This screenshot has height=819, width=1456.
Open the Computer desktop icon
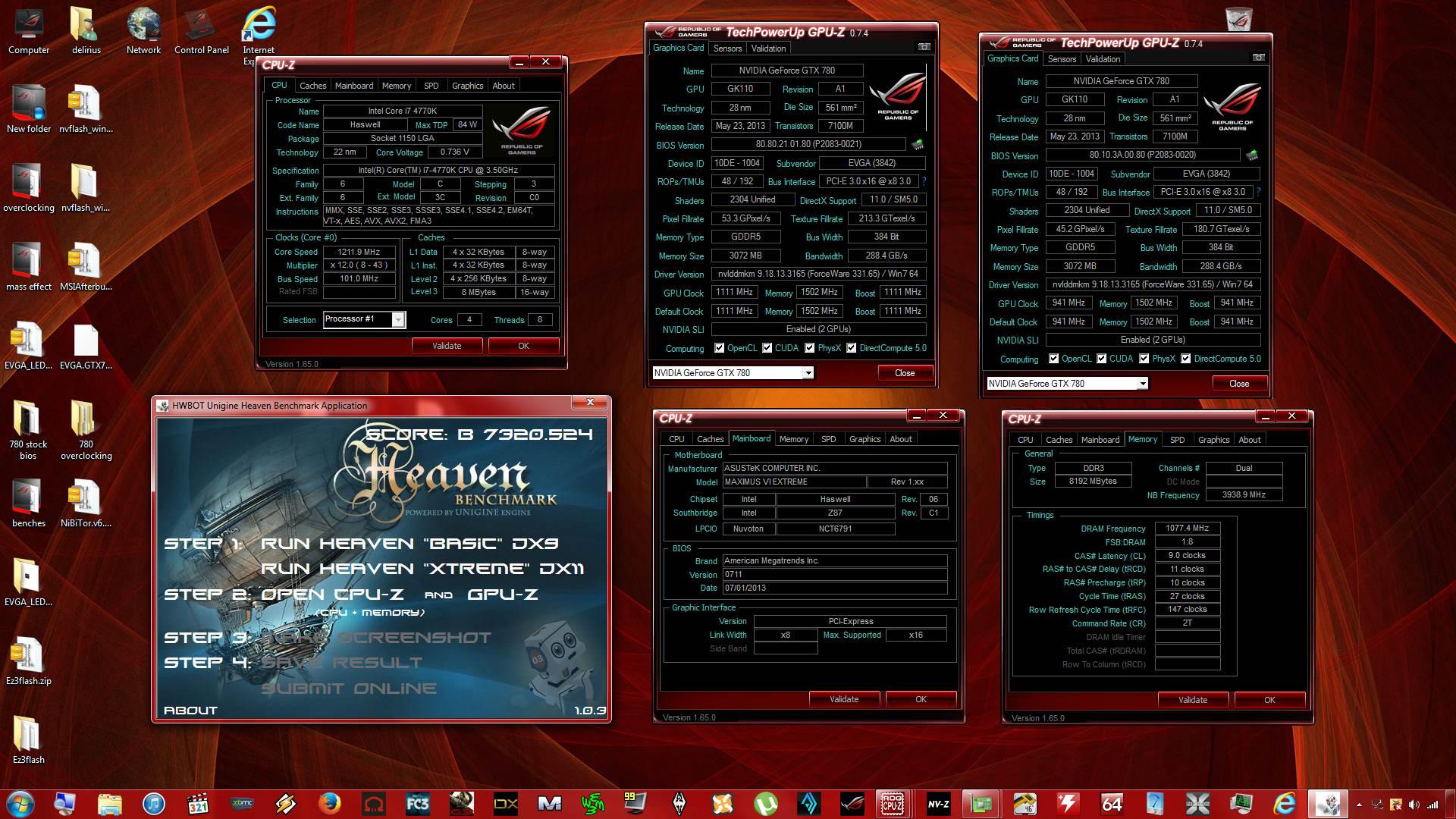[29, 32]
